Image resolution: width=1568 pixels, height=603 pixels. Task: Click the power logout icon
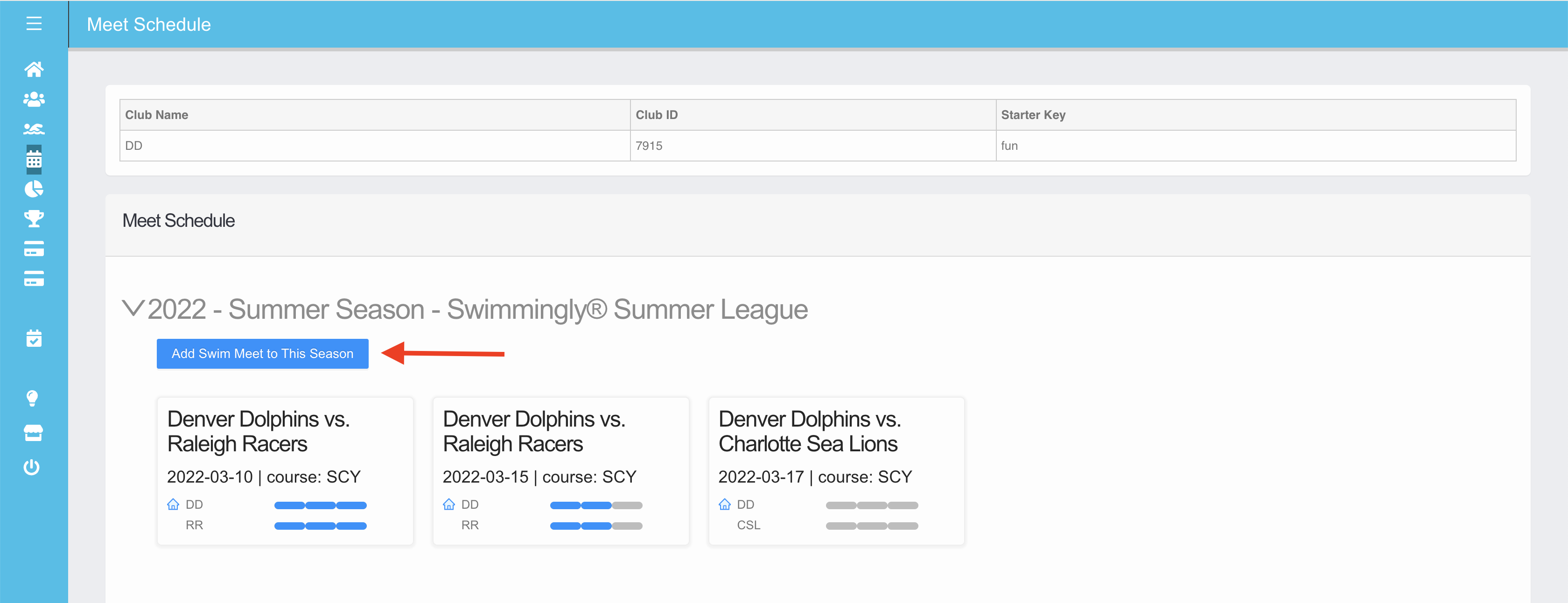pos(32,467)
